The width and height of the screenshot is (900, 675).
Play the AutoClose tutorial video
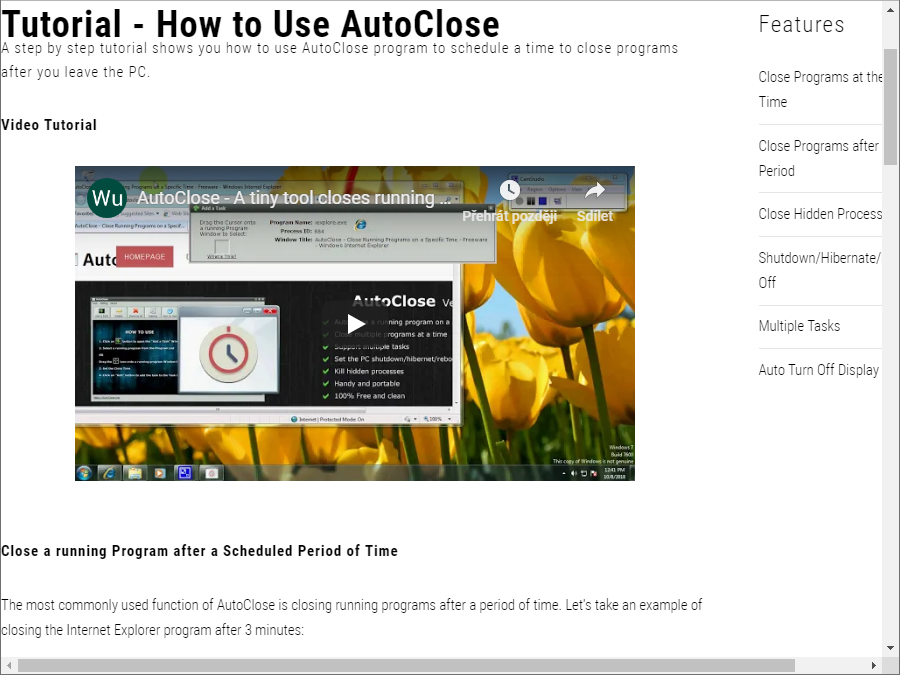click(x=355, y=323)
